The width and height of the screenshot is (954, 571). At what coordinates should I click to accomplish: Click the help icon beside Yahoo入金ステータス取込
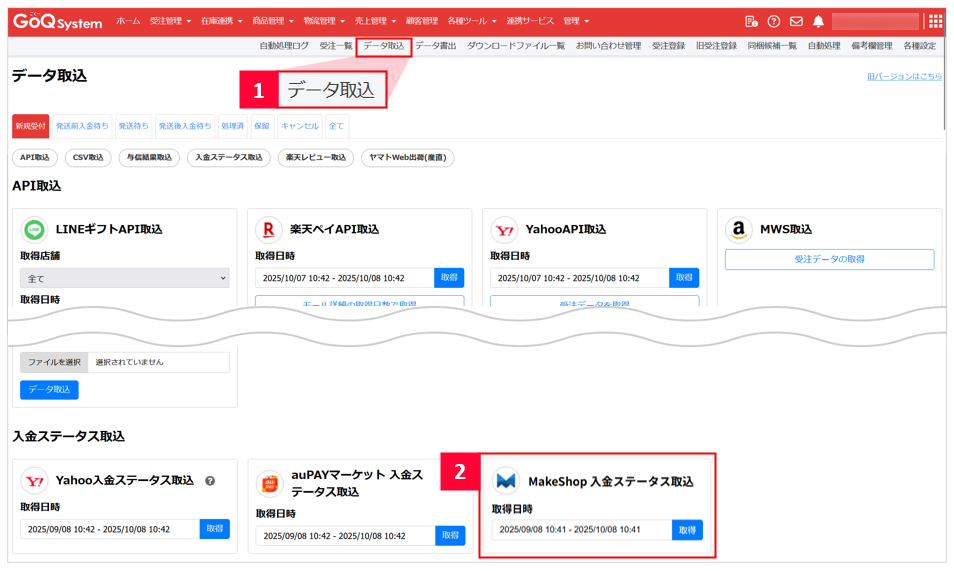point(210,481)
